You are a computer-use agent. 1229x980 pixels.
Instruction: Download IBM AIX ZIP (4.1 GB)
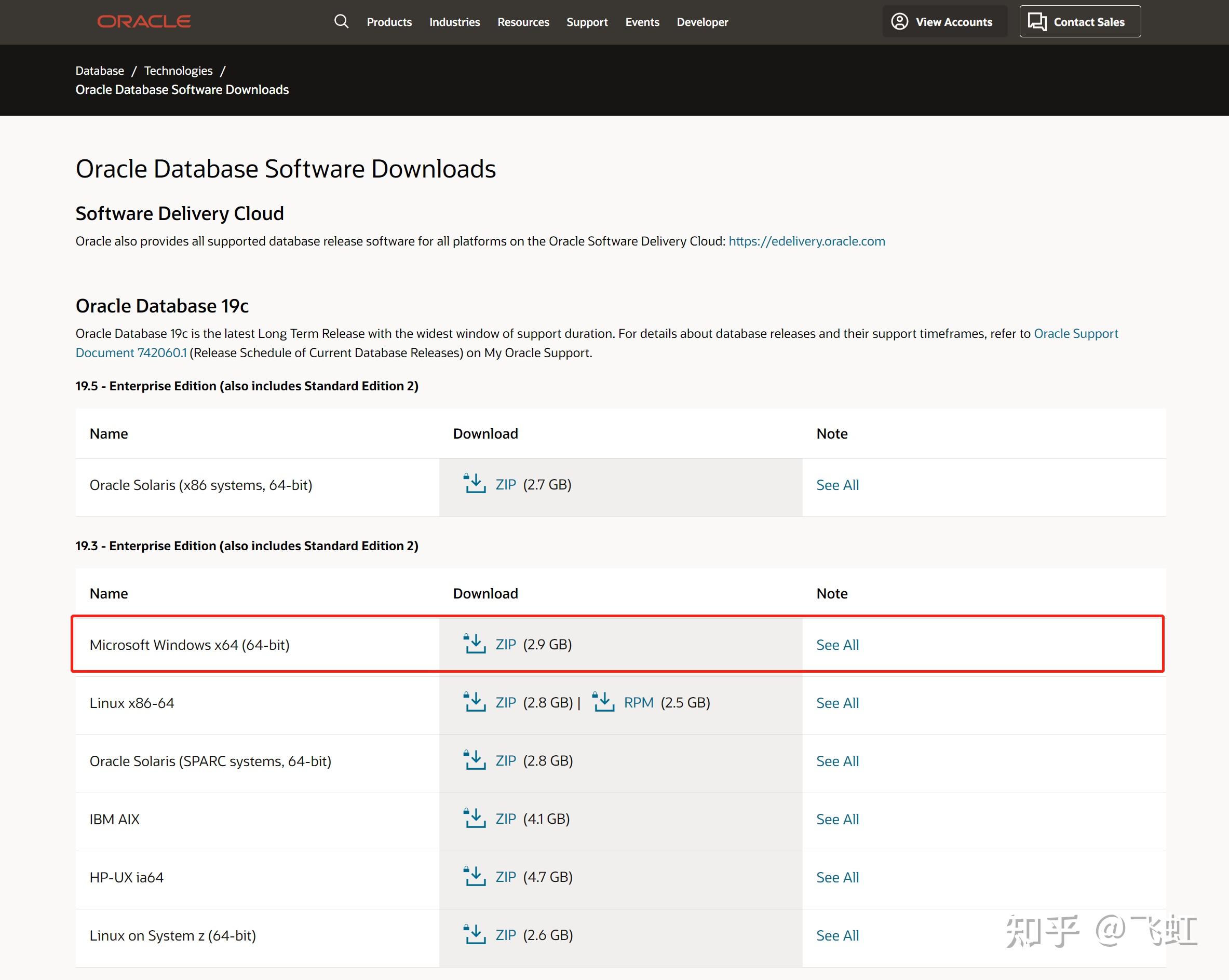pyautogui.click(x=506, y=819)
